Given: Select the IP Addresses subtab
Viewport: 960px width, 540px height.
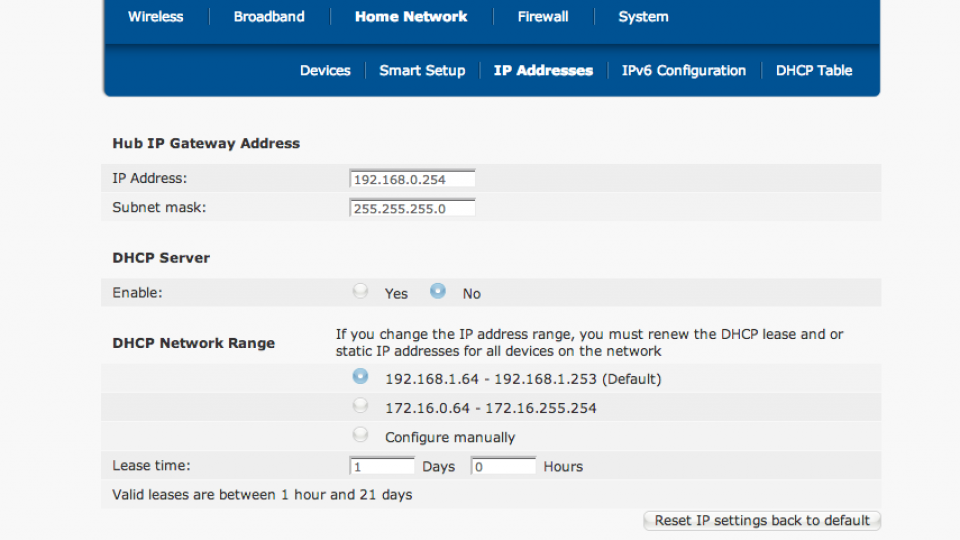Looking at the screenshot, I should 543,71.
